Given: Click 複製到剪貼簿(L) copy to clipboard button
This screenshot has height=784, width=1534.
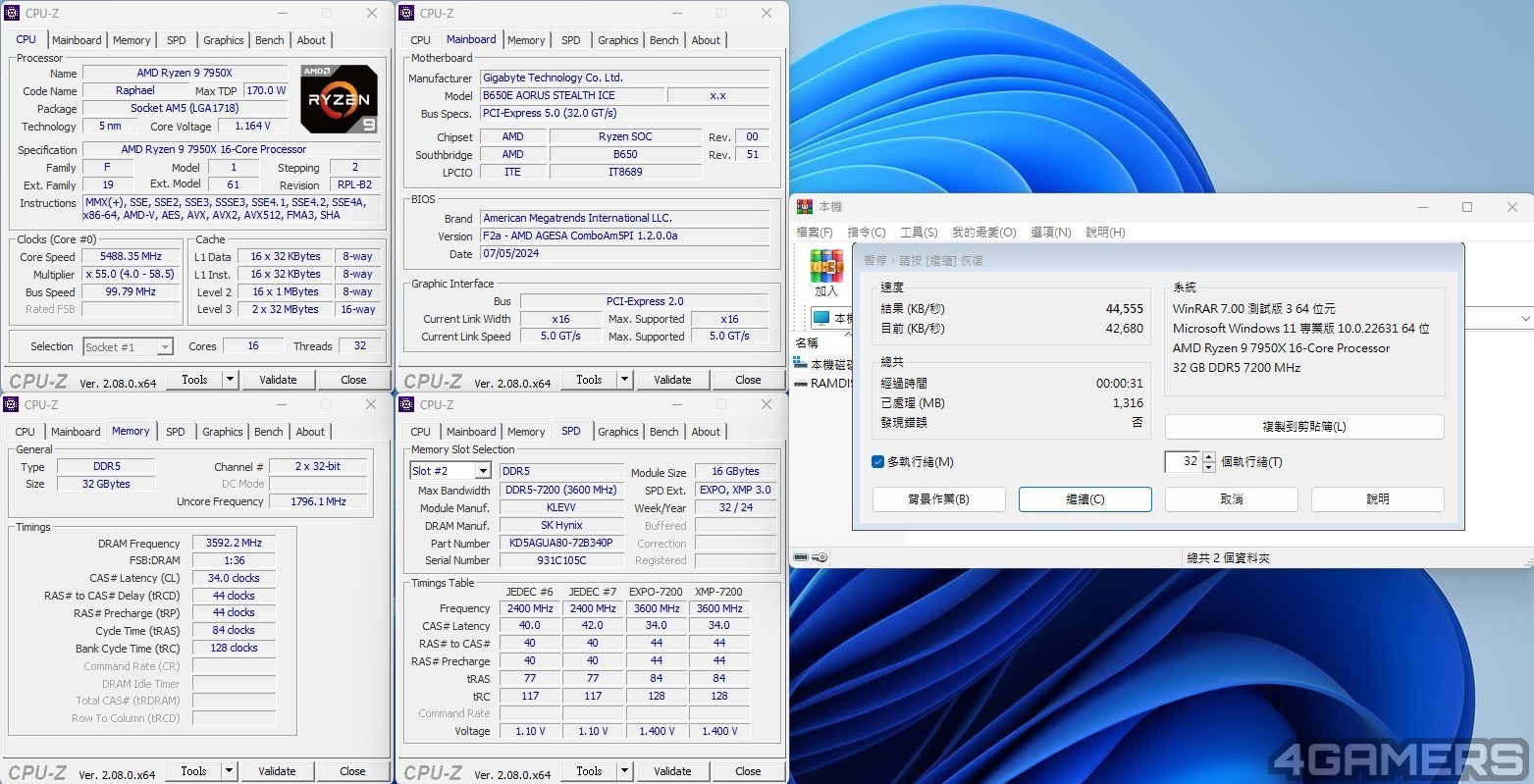Looking at the screenshot, I should coord(1304,427).
